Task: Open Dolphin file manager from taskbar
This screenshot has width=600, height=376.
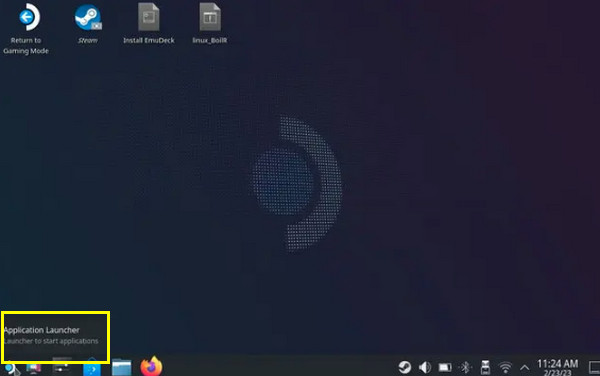Action: click(x=122, y=368)
